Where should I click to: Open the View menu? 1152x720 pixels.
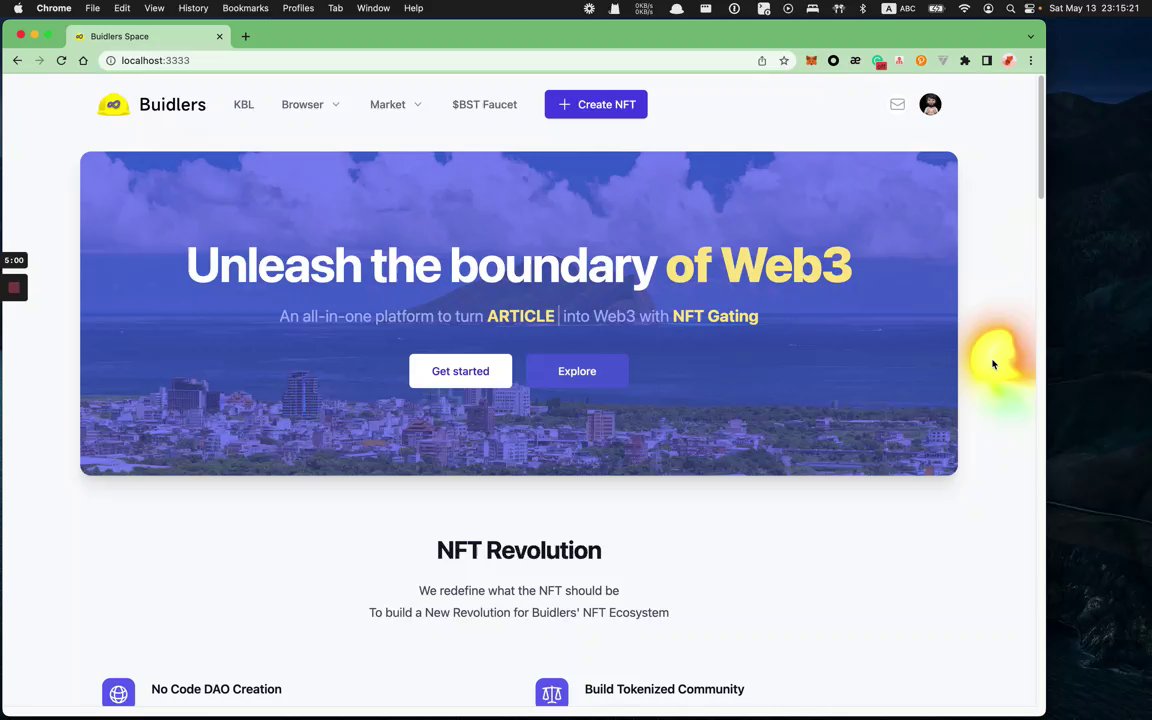(154, 8)
